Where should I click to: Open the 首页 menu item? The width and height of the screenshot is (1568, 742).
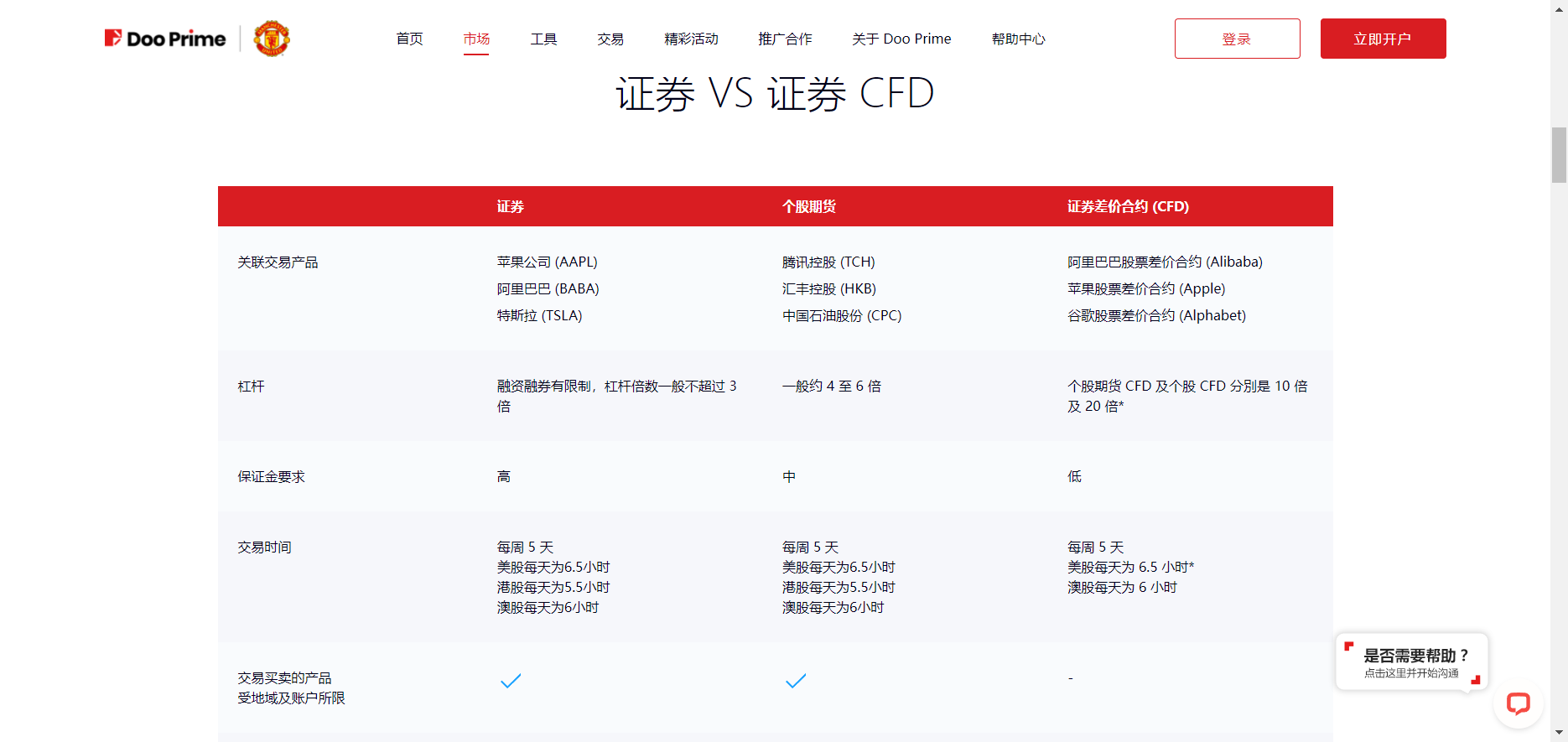(410, 39)
